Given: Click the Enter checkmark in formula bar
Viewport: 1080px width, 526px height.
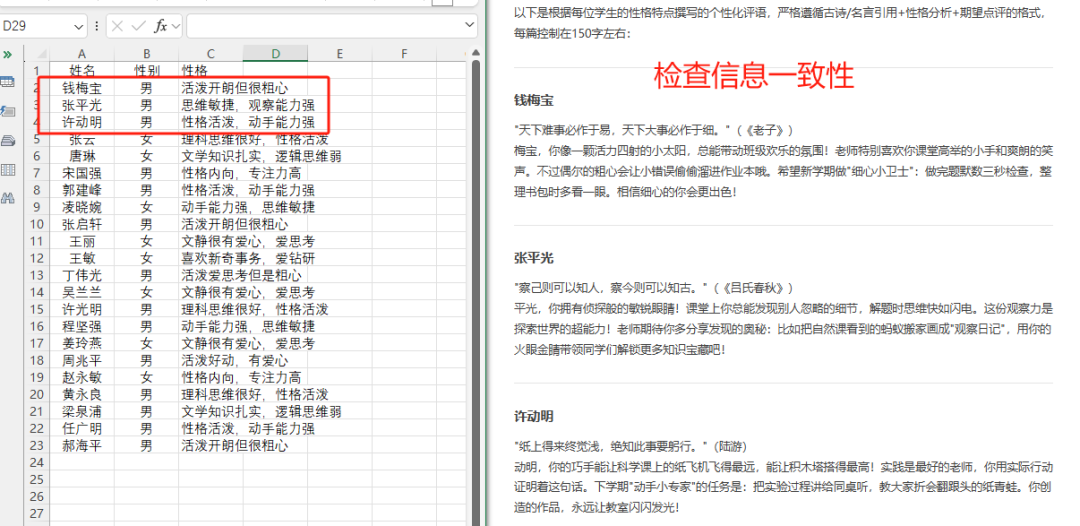Looking at the screenshot, I should pyautogui.click(x=138, y=26).
